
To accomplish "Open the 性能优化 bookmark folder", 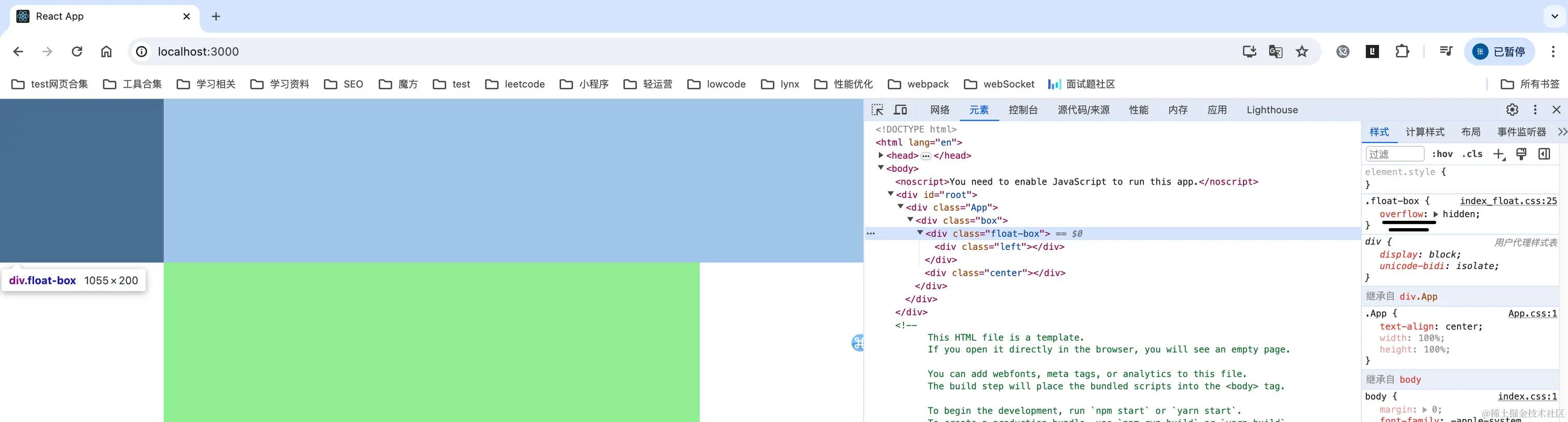I will coord(843,84).
